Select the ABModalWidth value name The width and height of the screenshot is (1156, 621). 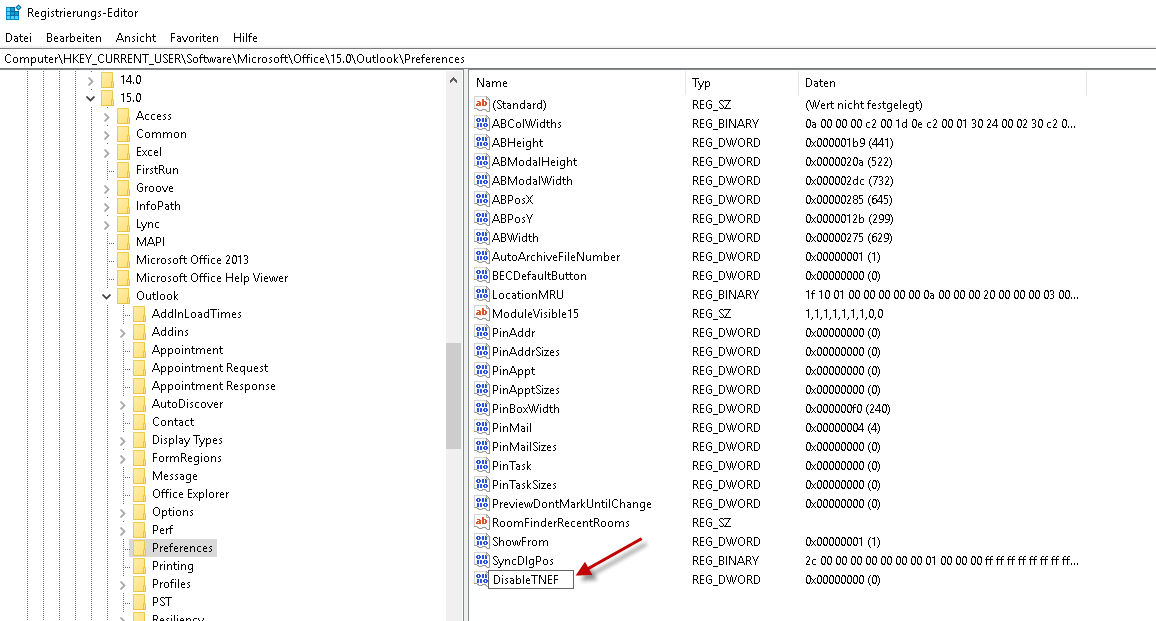532,181
